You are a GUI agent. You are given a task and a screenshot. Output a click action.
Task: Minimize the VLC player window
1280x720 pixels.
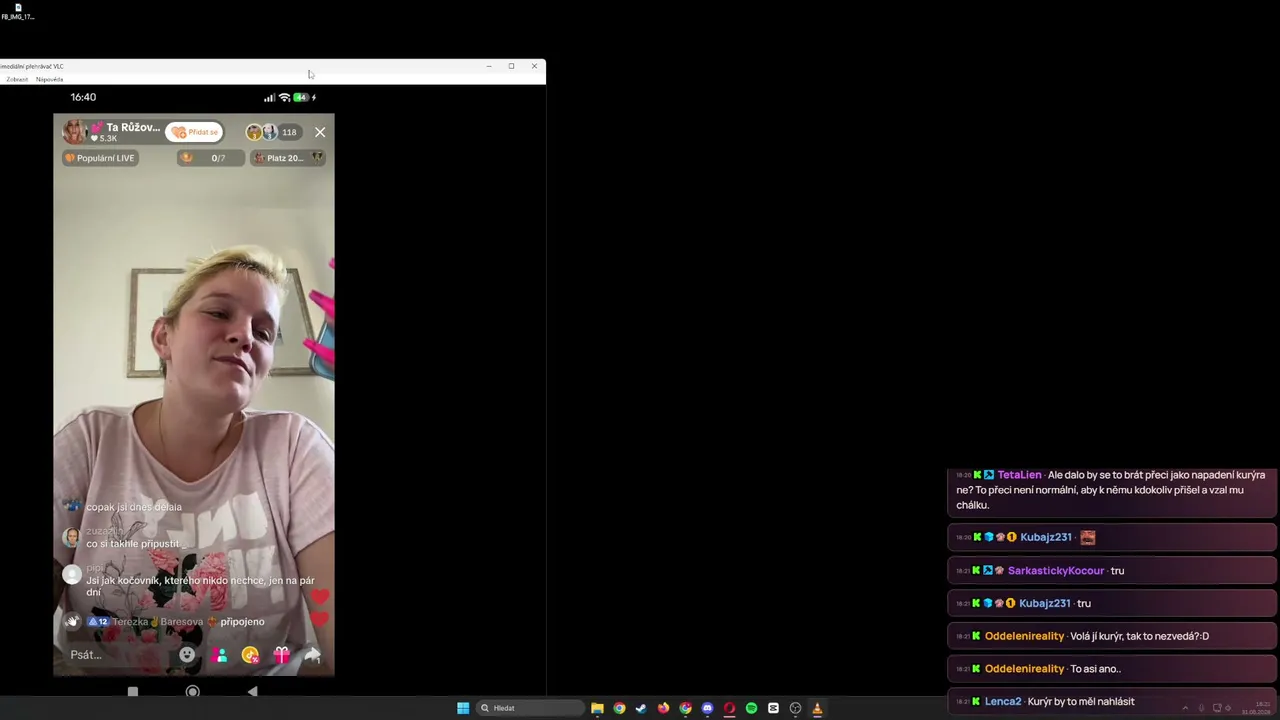point(489,66)
